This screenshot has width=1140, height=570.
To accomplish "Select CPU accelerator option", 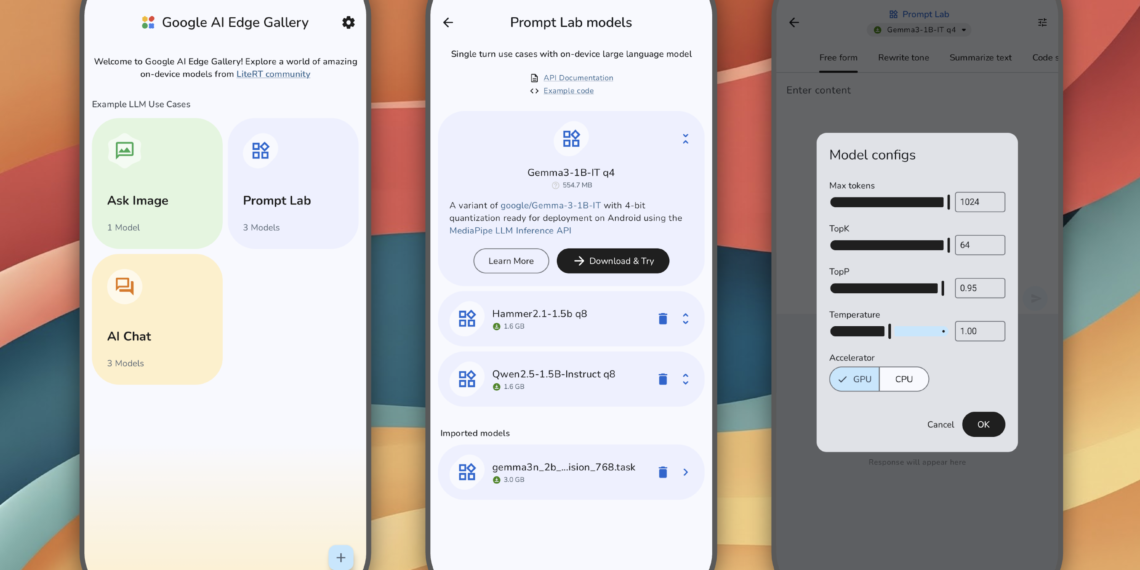I will (904, 379).
